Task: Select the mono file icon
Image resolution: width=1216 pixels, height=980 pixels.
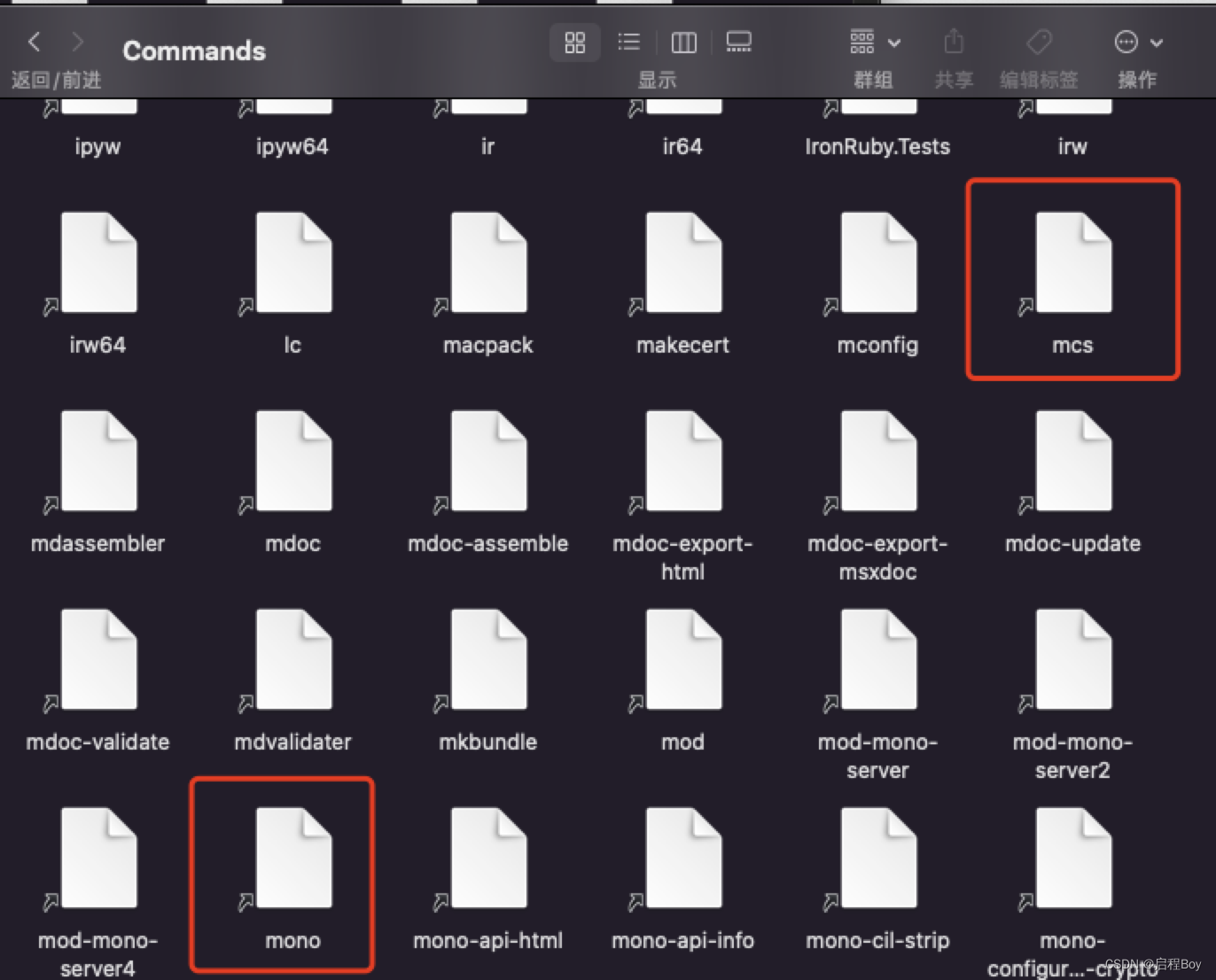Action: coord(293,858)
